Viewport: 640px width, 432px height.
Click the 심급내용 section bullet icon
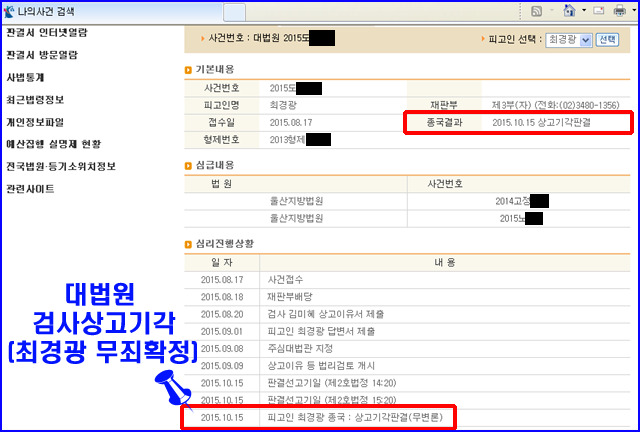tap(188, 166)
